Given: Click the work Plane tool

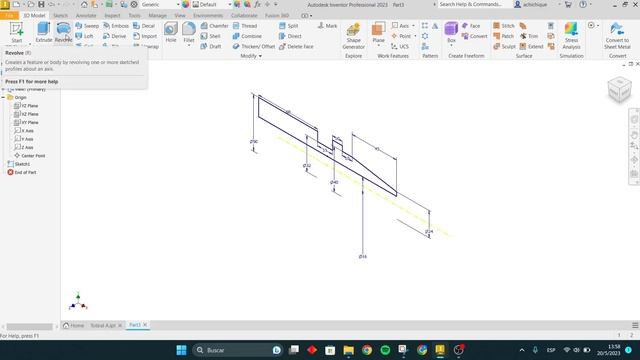Looking at the screenshot, I should pyautogui.click(x=378, y=31).
